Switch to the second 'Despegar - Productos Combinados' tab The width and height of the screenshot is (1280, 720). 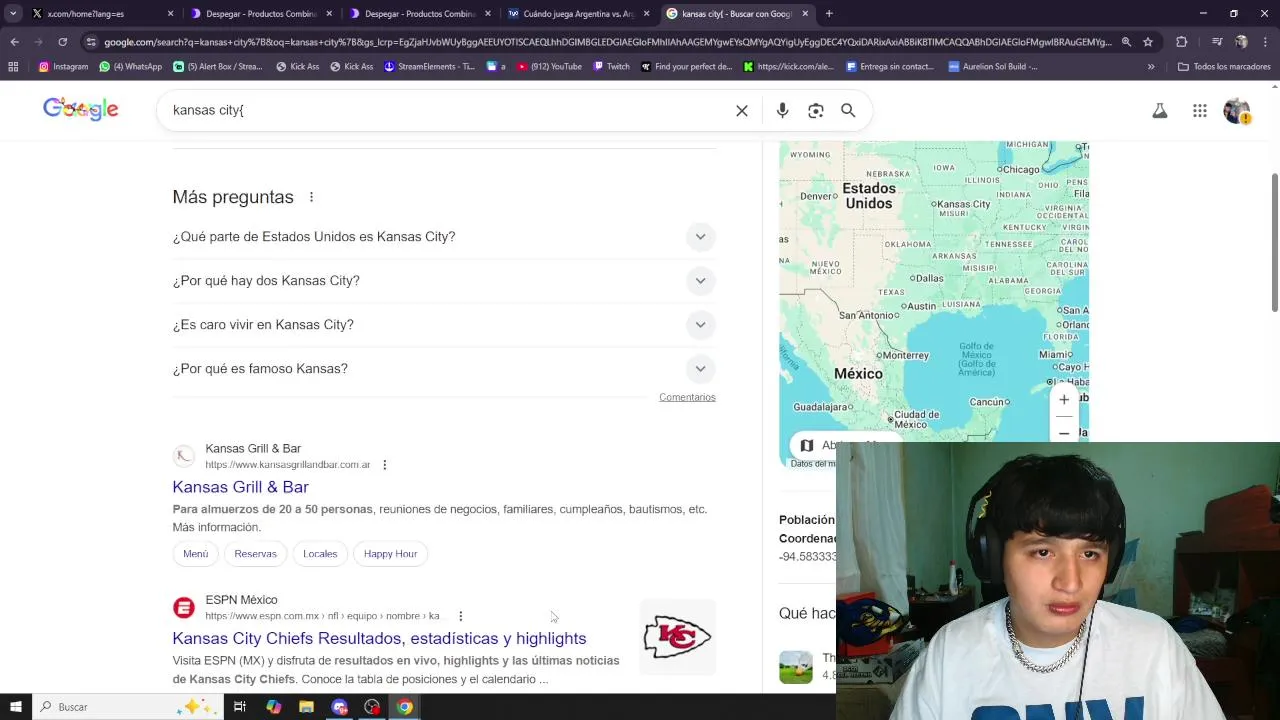(421, 14)
